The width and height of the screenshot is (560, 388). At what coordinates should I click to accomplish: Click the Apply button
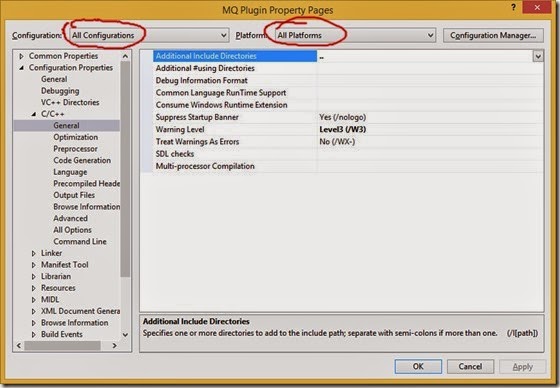[522, 367]
